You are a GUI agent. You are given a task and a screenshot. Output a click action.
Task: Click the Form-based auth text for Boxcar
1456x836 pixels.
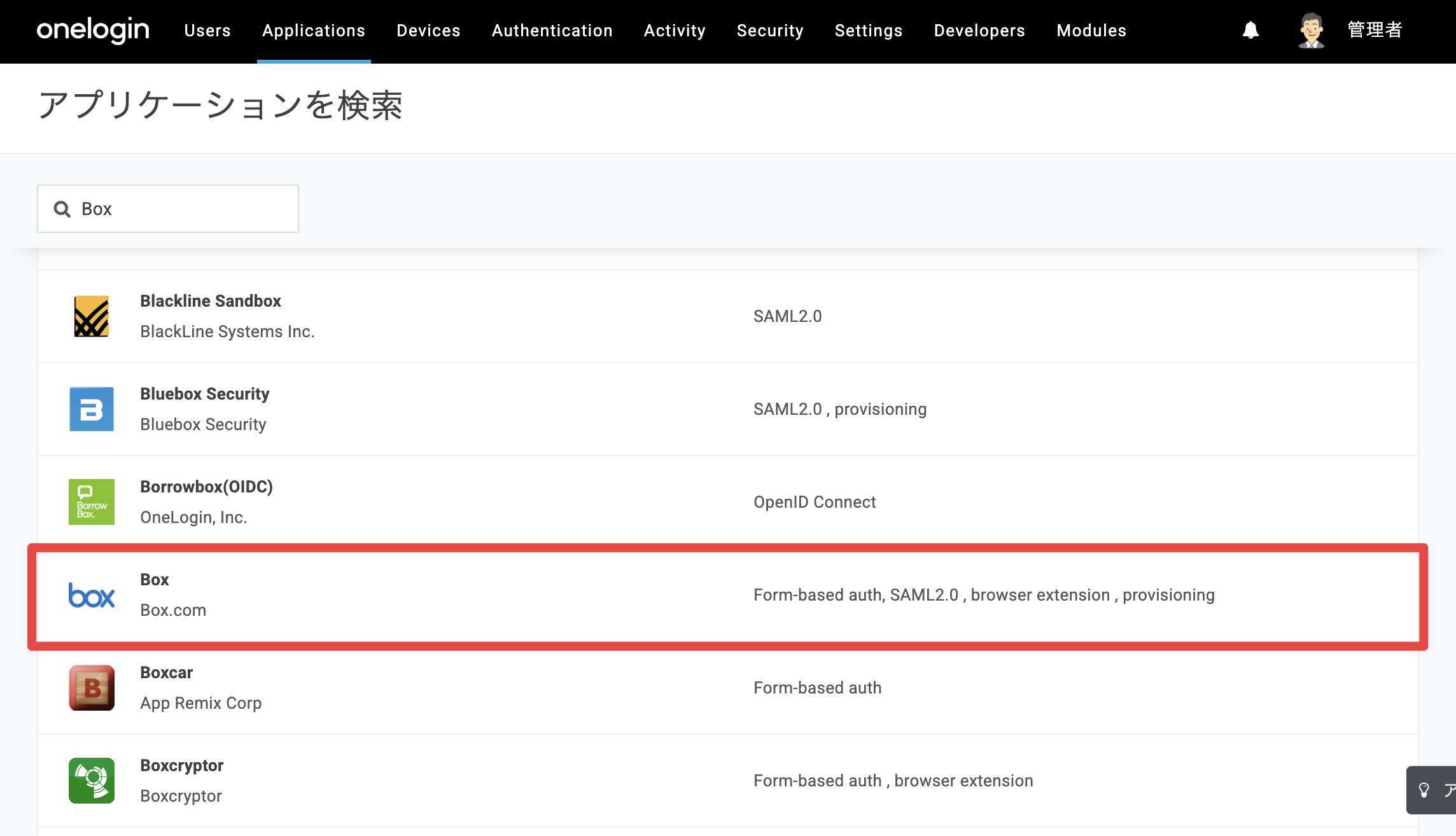[x=818, y=688]
